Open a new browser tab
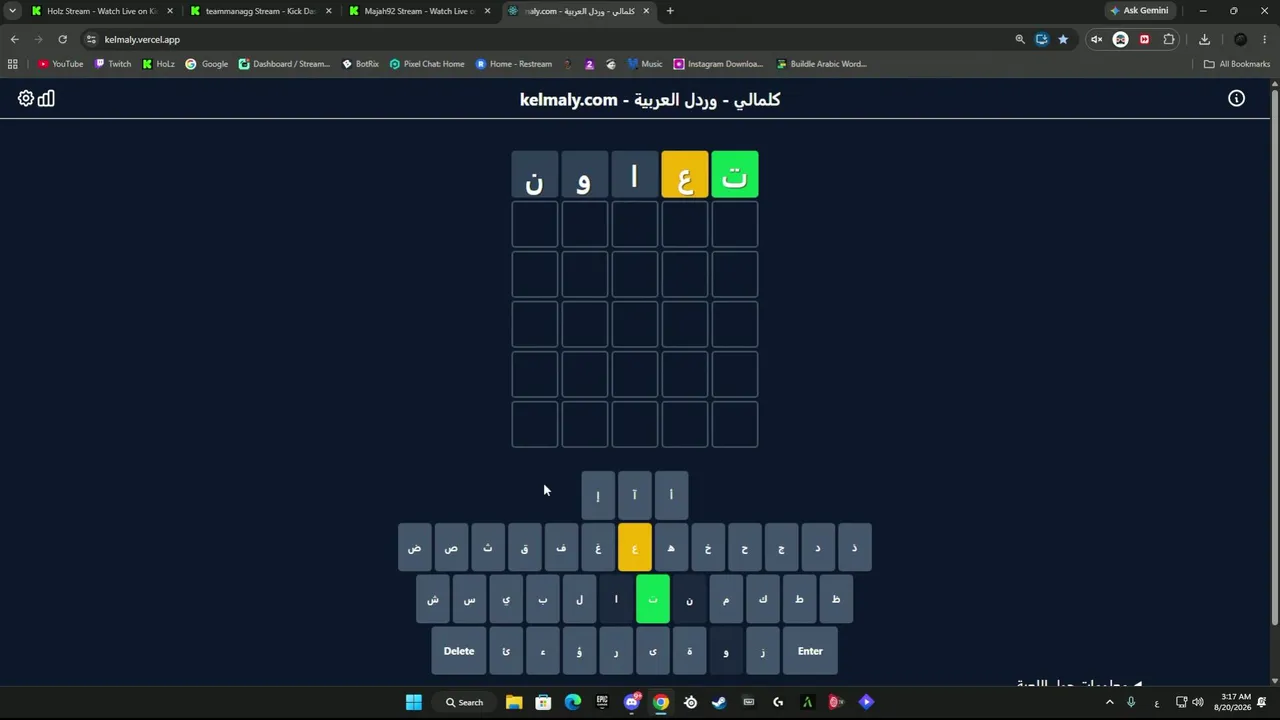Viewport: 1280px width, 720px height. tap(670, 11)
